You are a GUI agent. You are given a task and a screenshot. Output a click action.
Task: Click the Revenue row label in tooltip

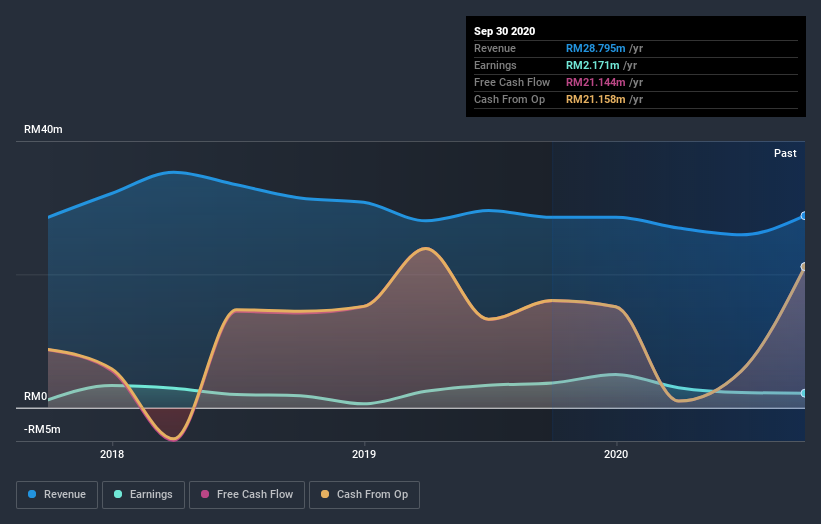tap(495, 48)
